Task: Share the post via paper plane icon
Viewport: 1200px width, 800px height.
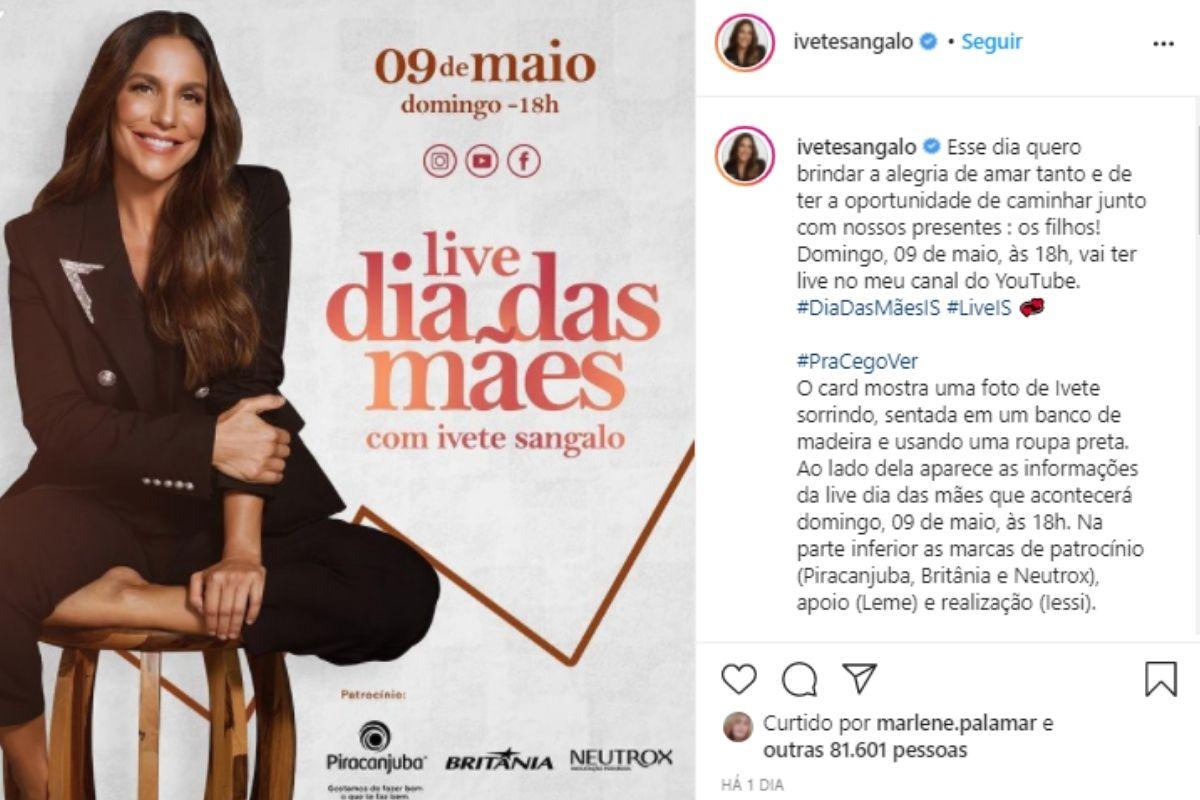Action: (859, 678)
